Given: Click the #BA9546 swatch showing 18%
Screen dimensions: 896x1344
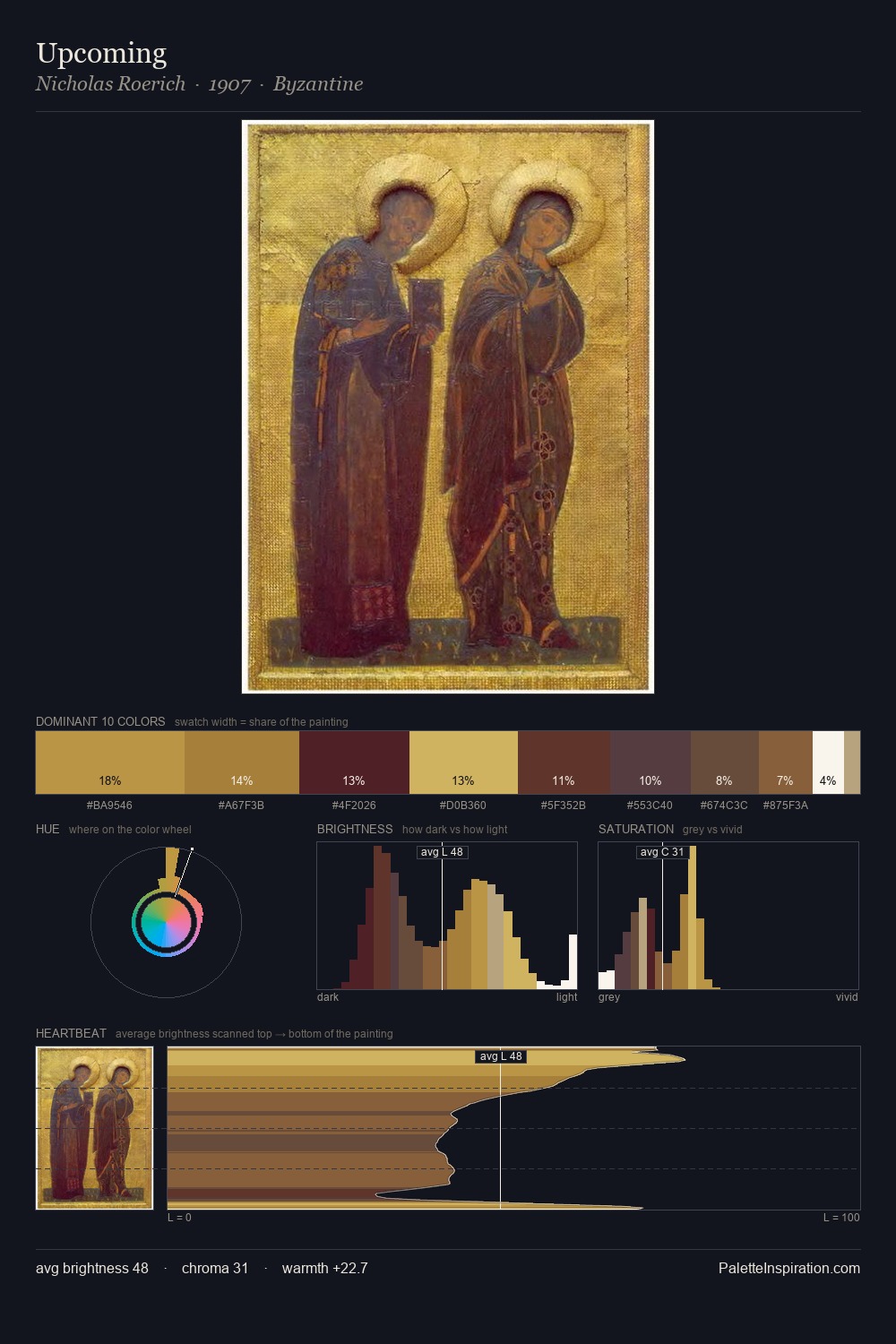Looking at the screenshot, I should pos(110,762).
